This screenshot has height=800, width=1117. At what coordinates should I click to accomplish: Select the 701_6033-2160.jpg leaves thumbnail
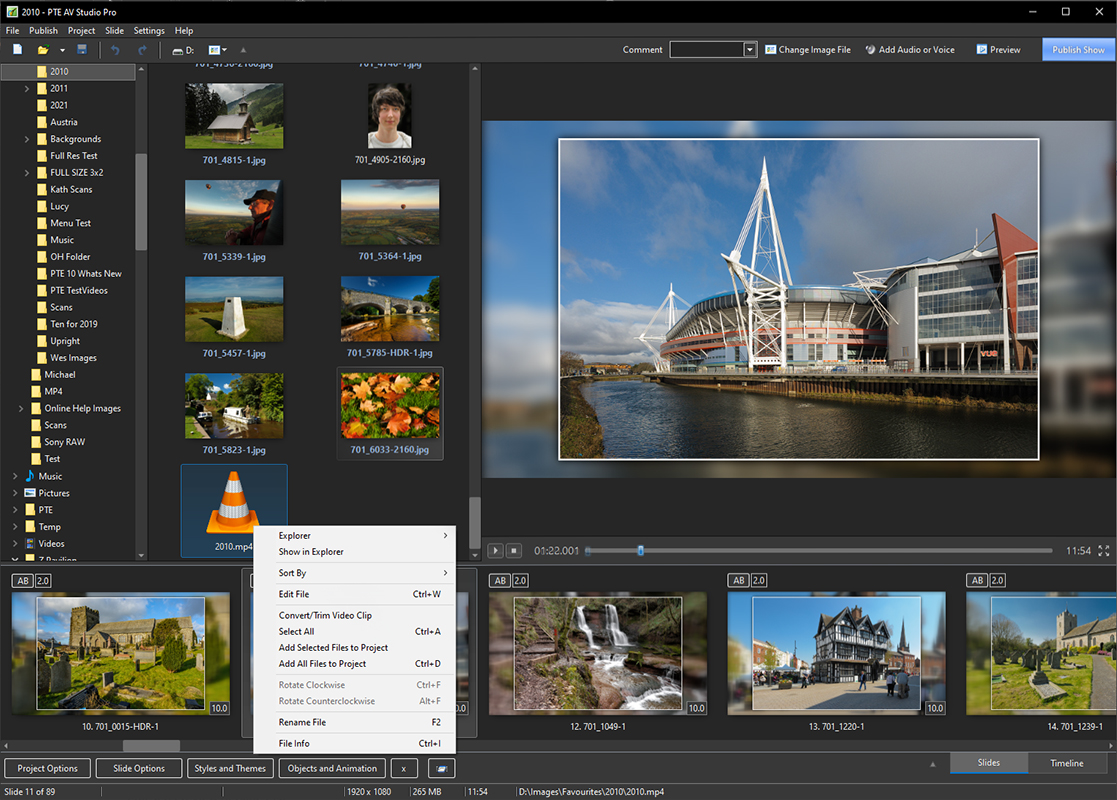390,414
